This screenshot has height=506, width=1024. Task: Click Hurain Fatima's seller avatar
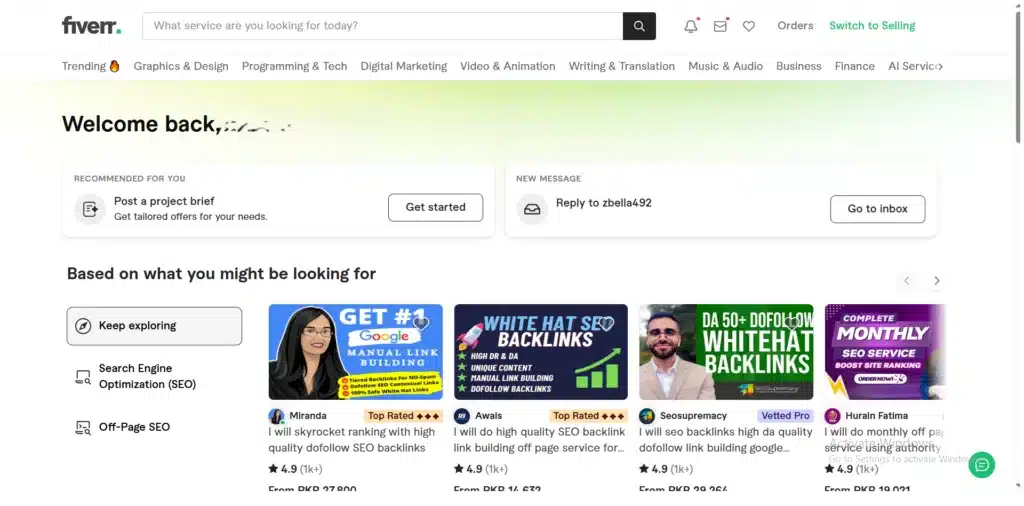pos(833,416)
